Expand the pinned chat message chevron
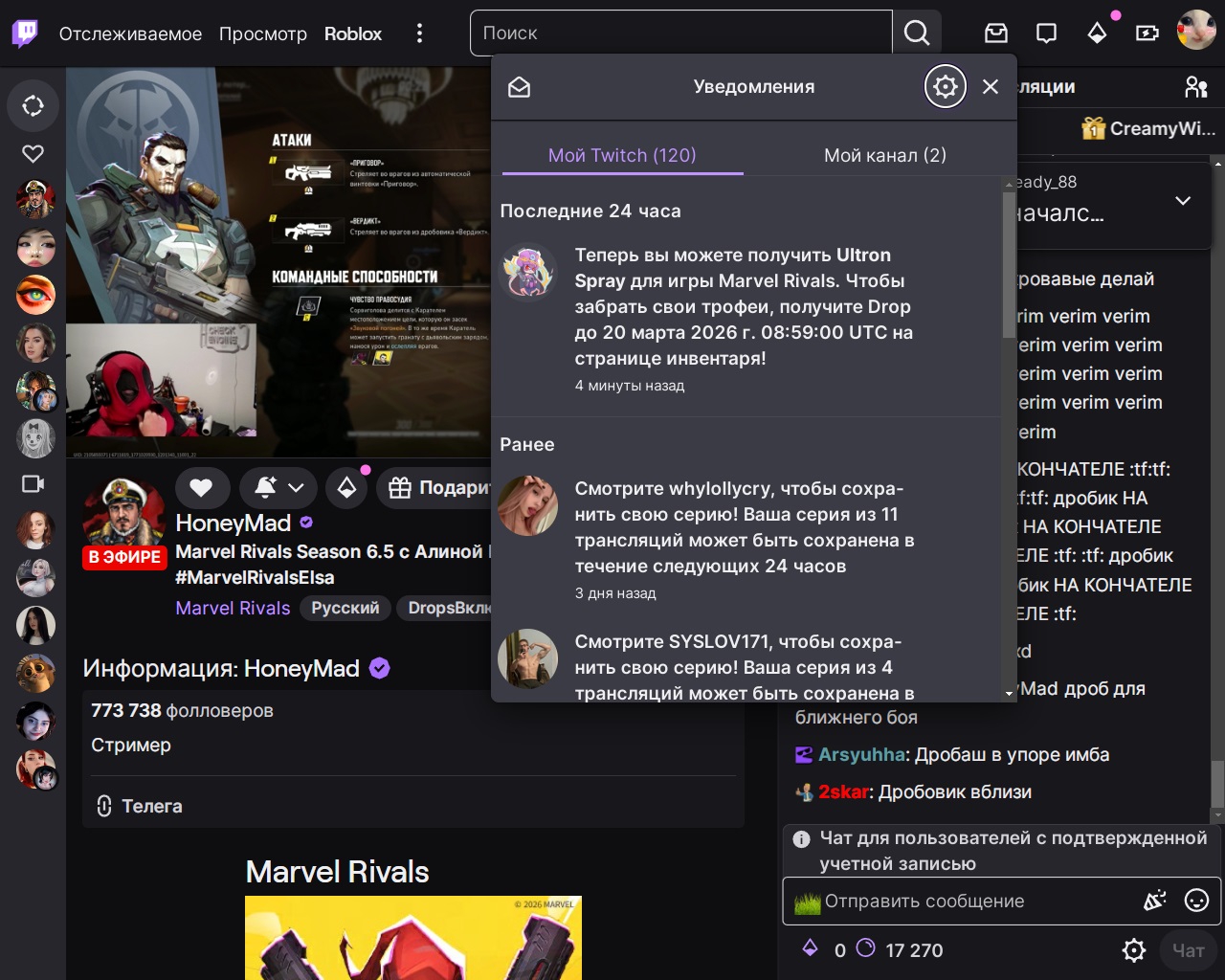 1183,201
